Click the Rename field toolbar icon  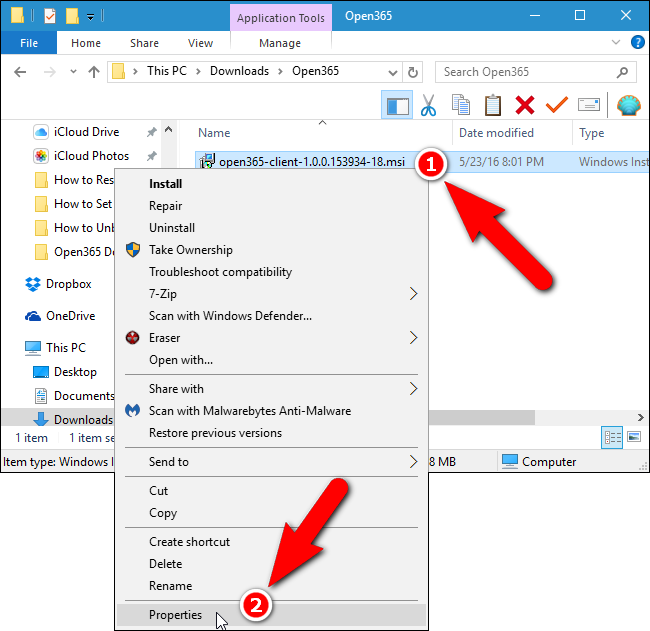[589, 104]
